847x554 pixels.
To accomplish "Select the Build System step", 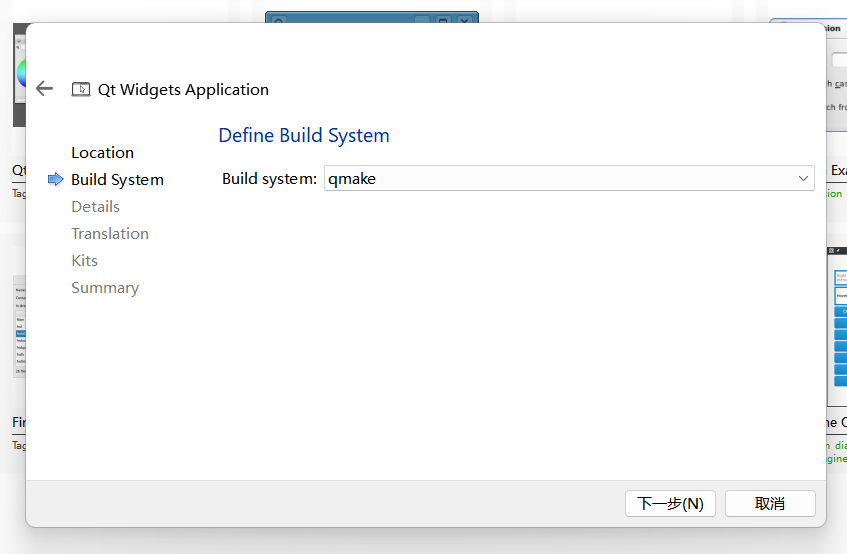I will pyautogui.click(x=117, y=180).
